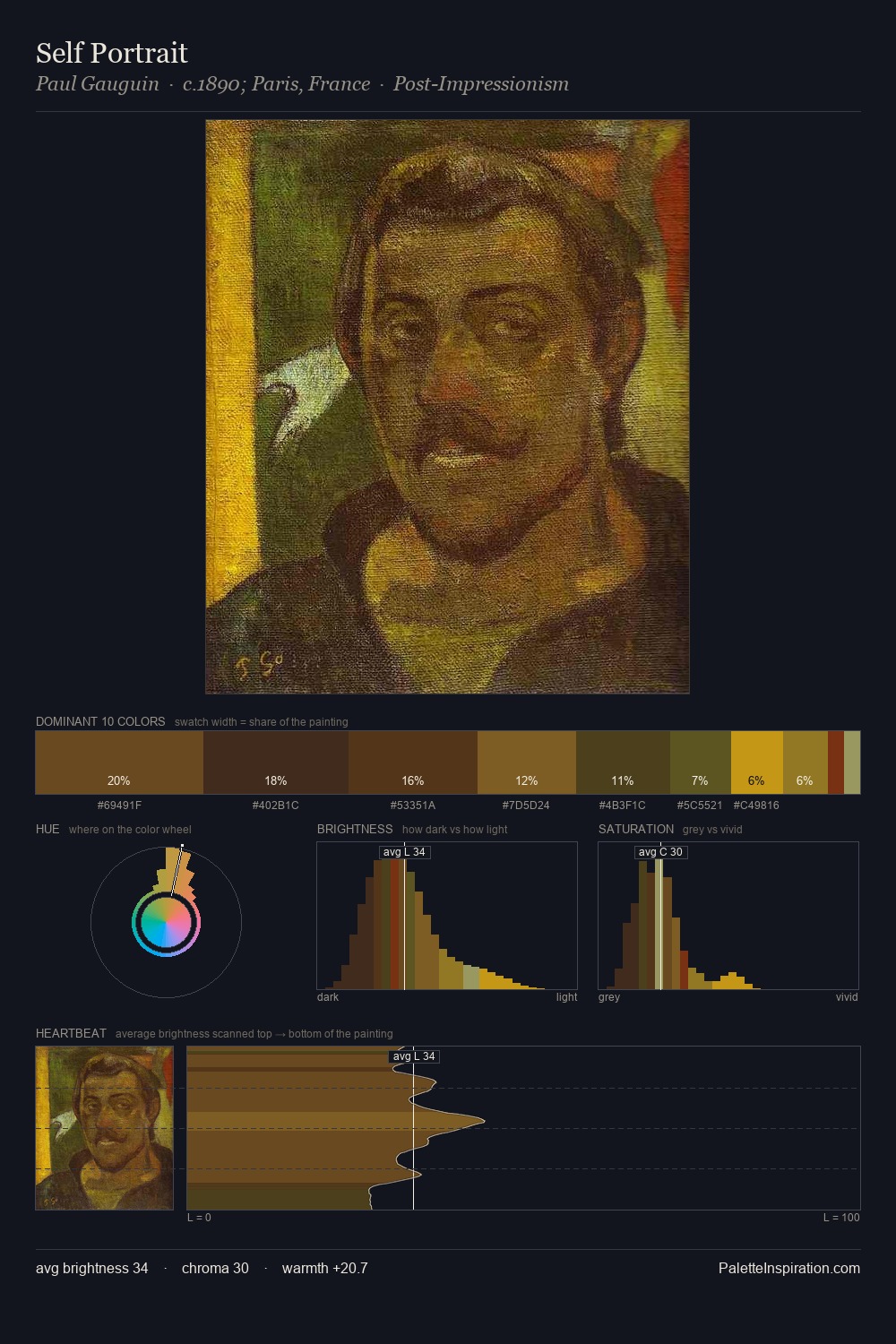Image resolution: width=896 pixels, height=1344 pixels.
Task: Click 'swatch width = share of the painting'
Action: tap(262, 722)
